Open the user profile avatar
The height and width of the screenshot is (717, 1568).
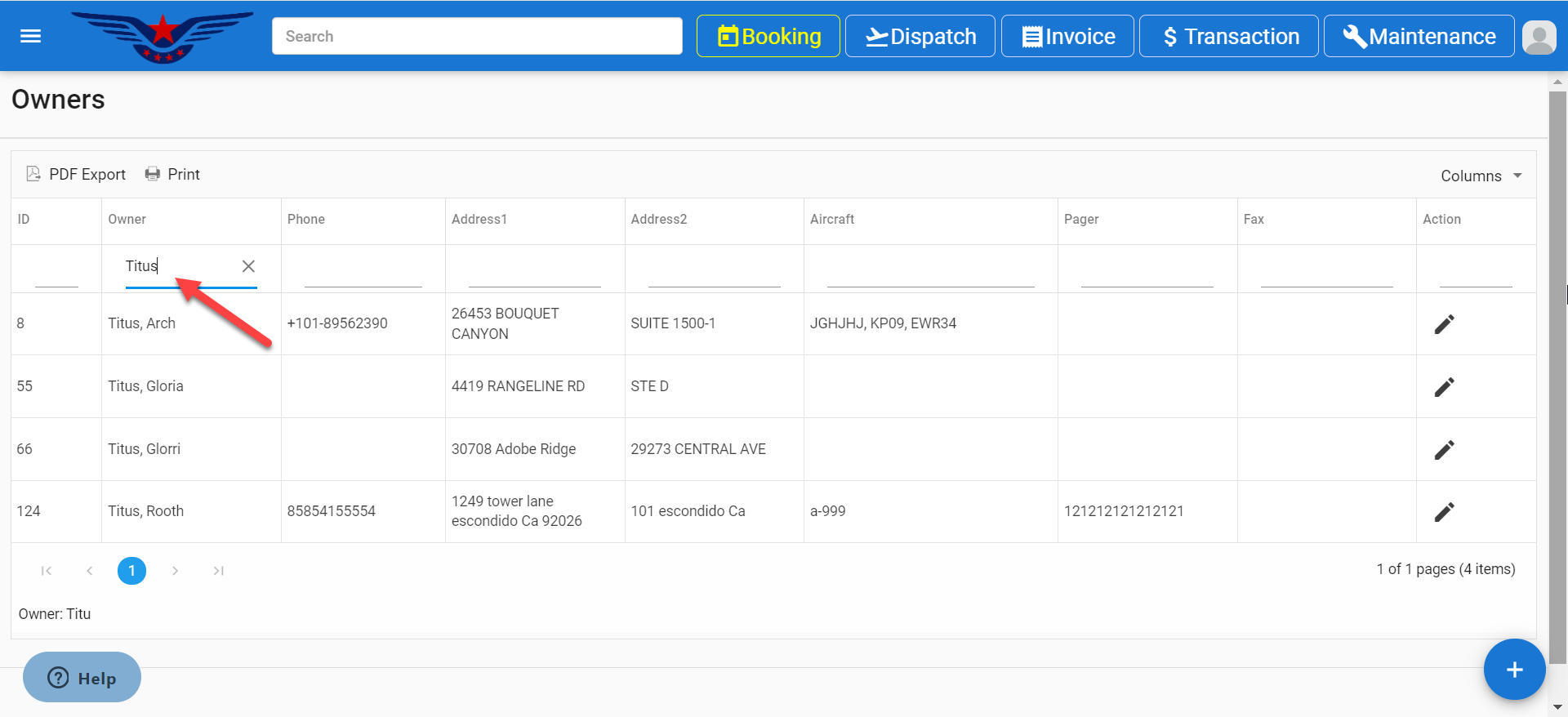[1539, 37]
